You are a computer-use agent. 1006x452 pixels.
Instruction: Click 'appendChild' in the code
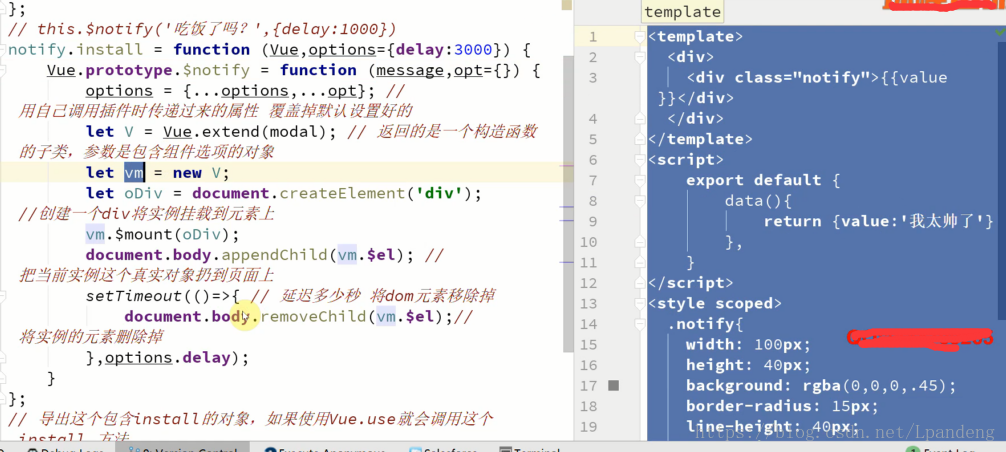pos(275,255)
